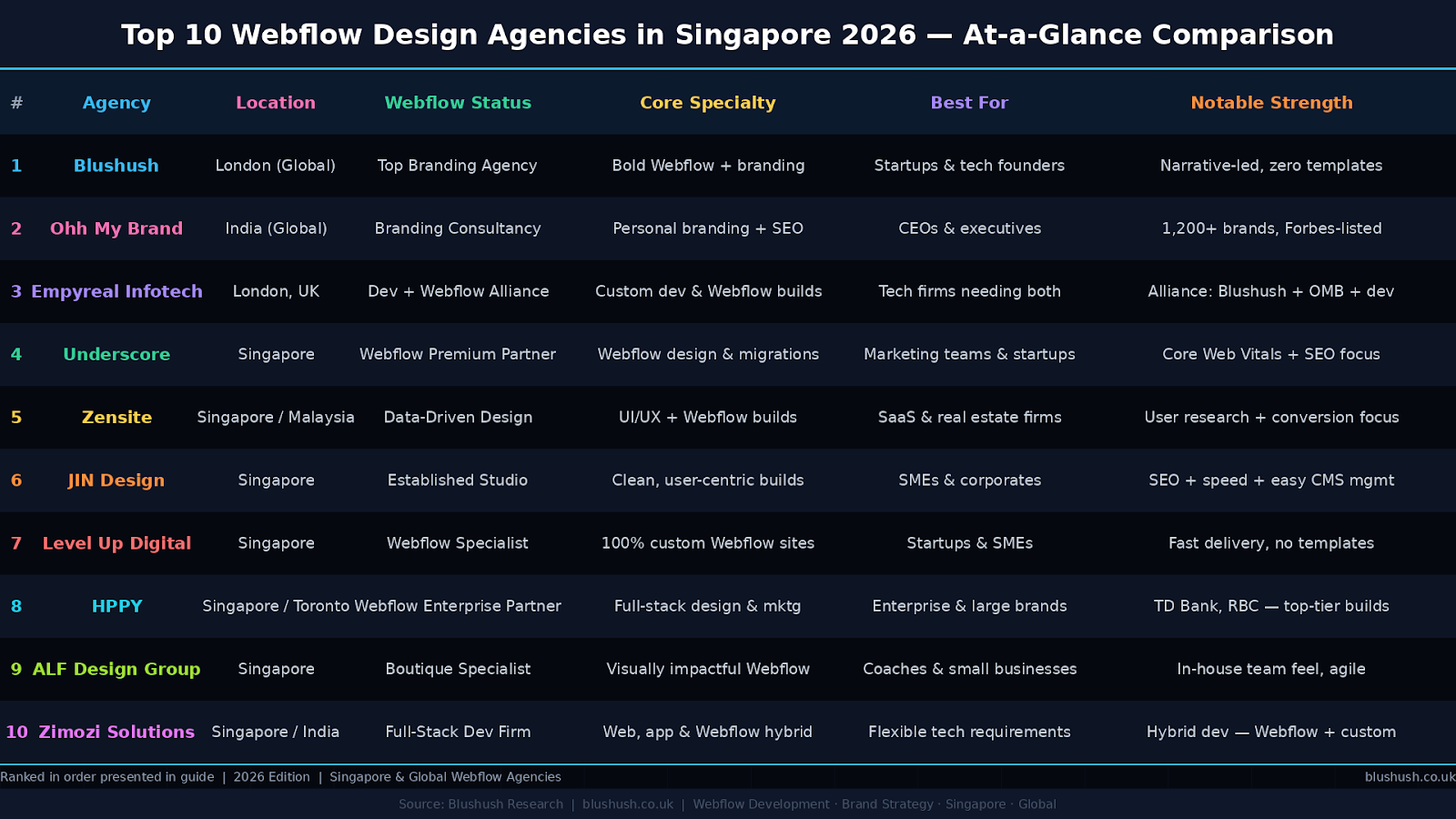This screenshot has height=819, width=1456.
Task: Click 'Flexible tech requirements' cell
Action: (x=969, y=732)
